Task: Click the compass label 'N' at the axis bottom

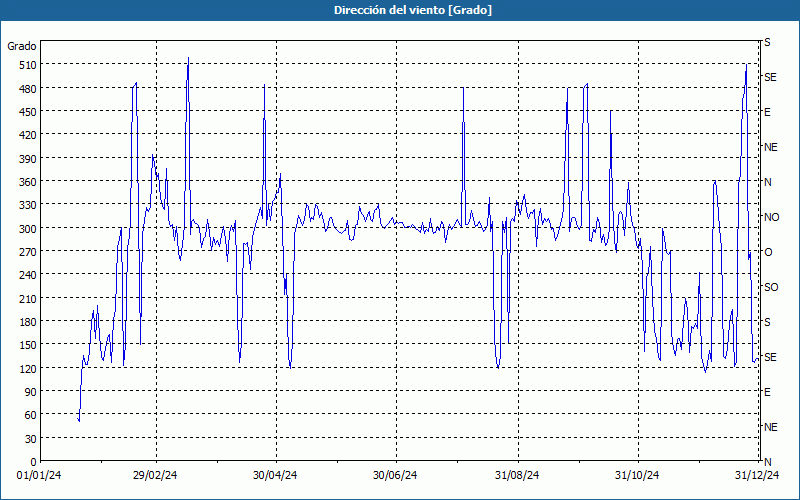Action: 768,462
